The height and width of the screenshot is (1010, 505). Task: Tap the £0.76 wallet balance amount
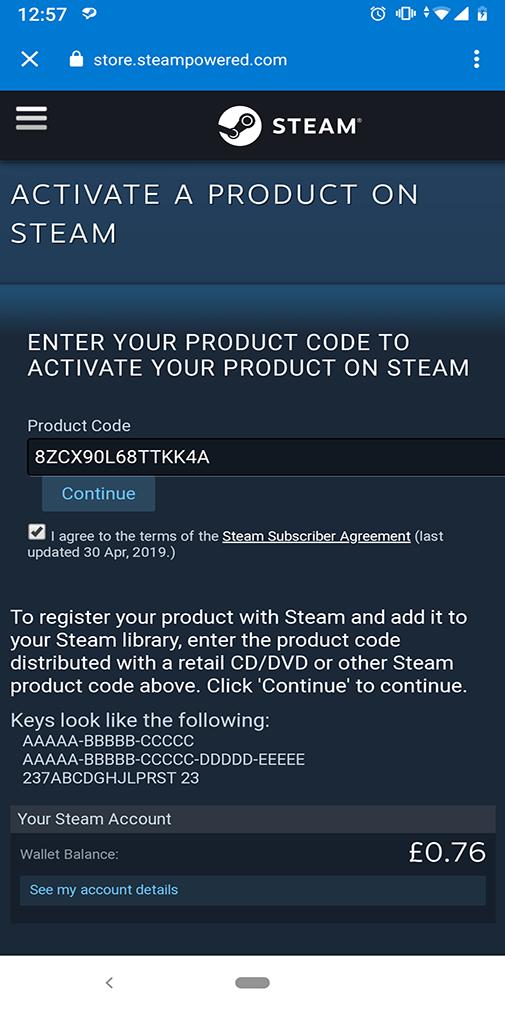pyautogui.click(x=448, y=853)
